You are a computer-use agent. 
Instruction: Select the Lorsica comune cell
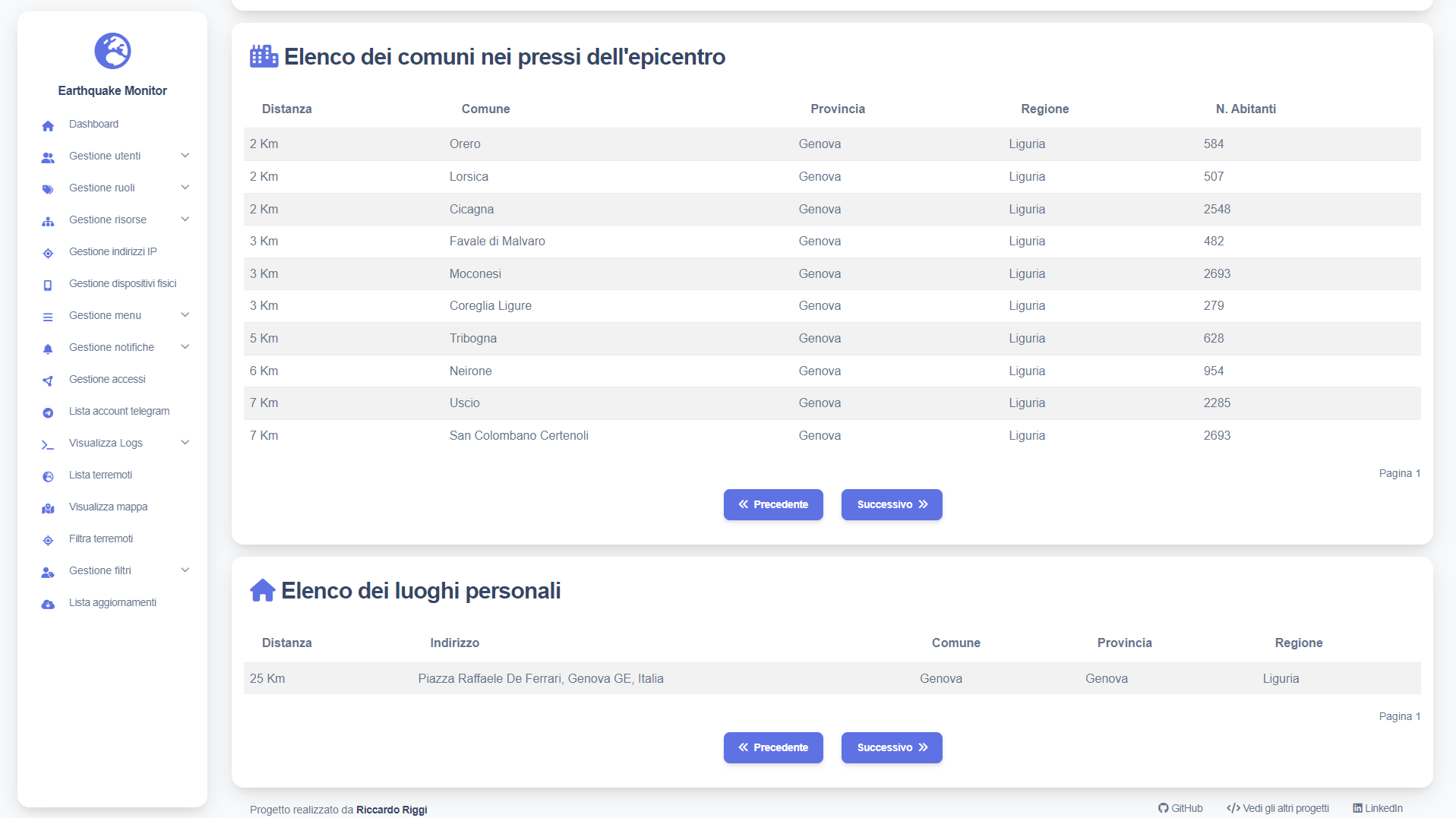click(469, 176)
